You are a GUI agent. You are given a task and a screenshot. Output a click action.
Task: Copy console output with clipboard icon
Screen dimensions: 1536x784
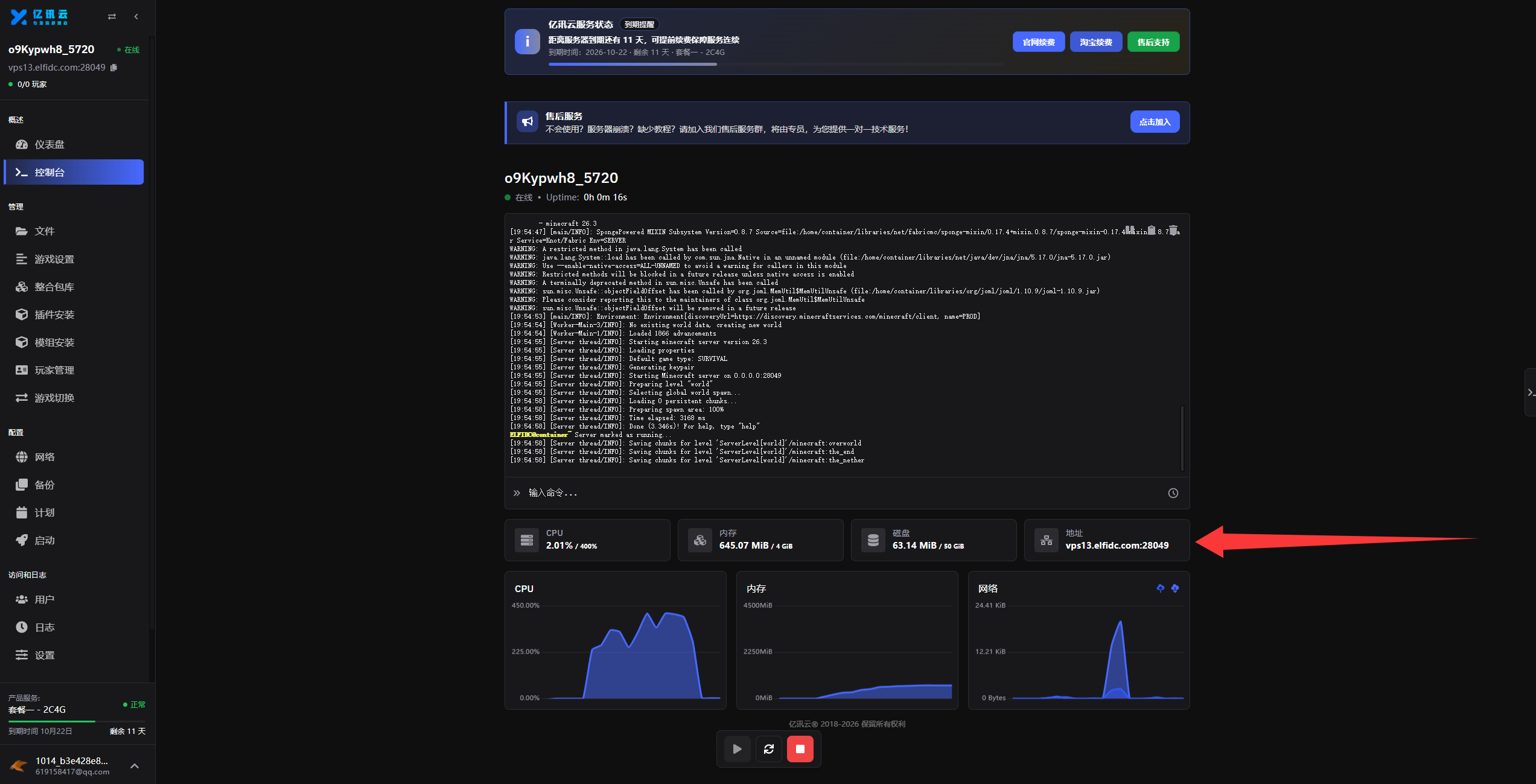tap(1152, 230)
